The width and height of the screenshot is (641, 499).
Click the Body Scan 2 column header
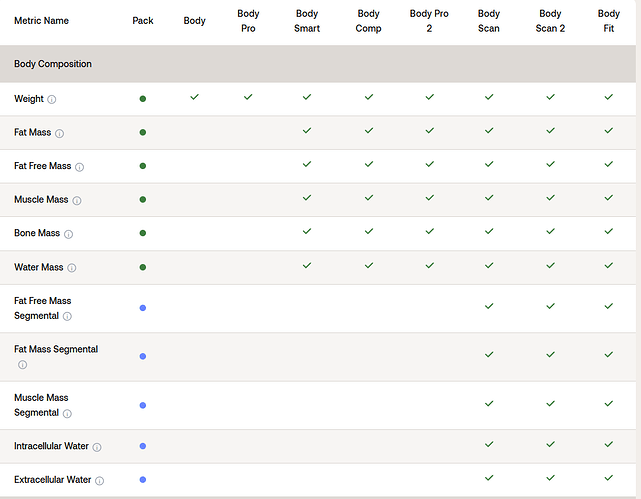click(x=551, y=21)
